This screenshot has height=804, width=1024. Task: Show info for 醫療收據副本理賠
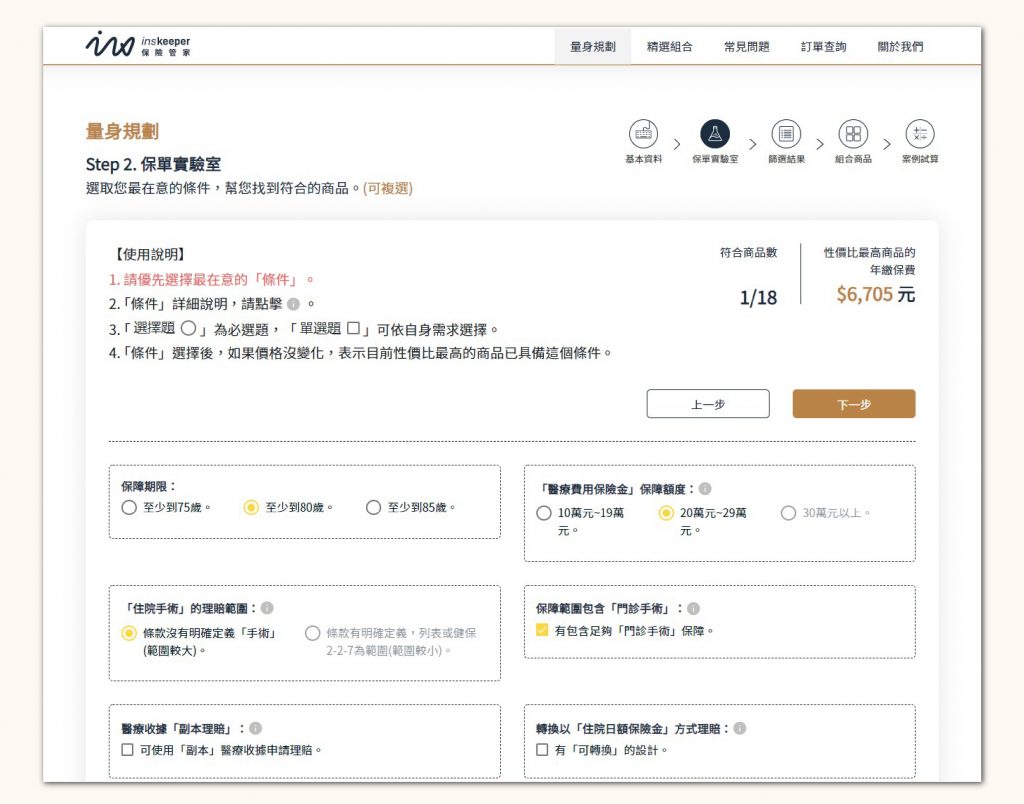255,728
